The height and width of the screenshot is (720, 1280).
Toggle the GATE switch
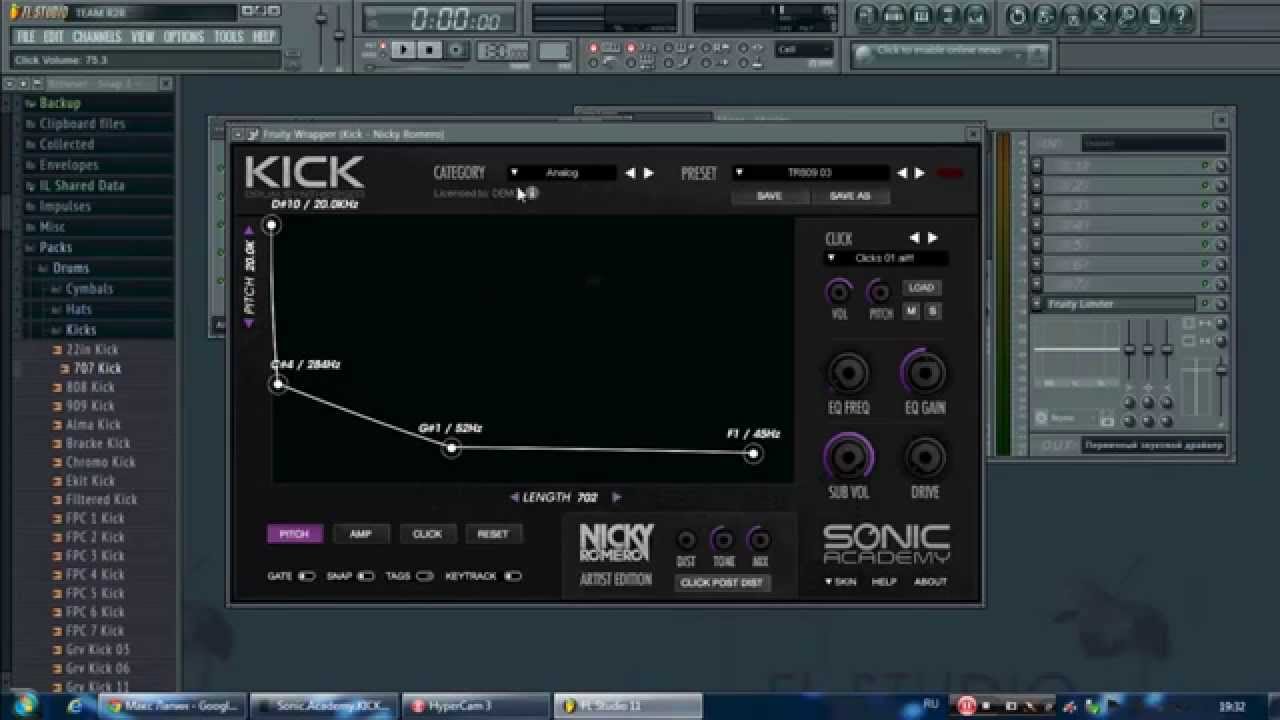pos(306,576)
